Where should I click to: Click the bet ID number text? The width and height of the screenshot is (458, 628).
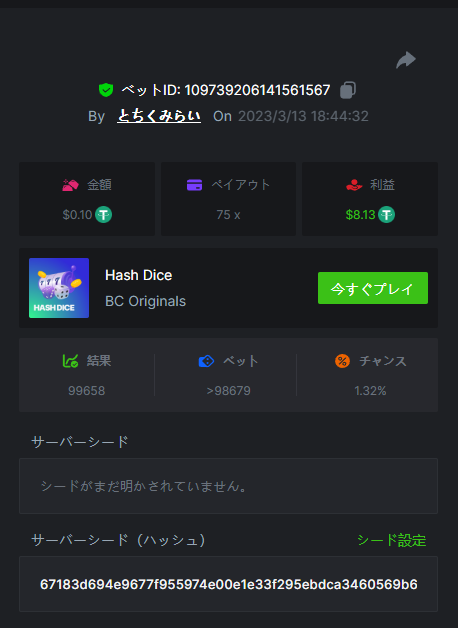tap(257, 90)
